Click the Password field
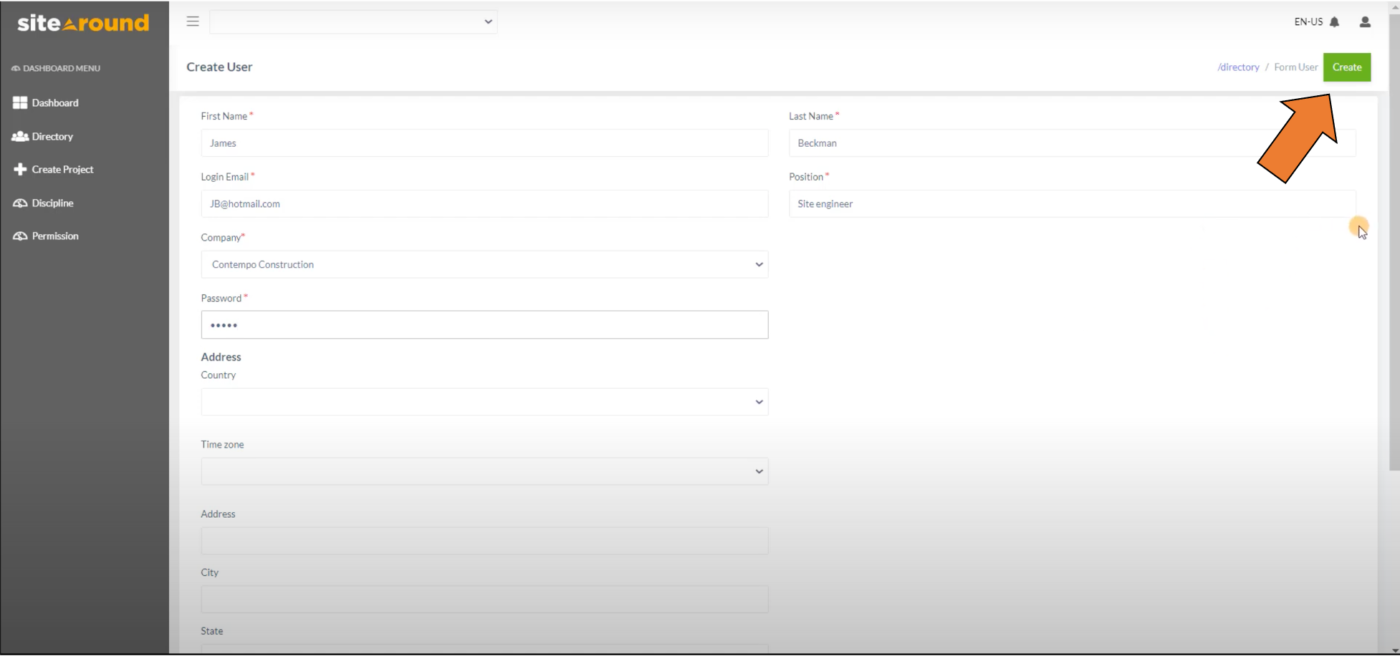 pos(484,324)
